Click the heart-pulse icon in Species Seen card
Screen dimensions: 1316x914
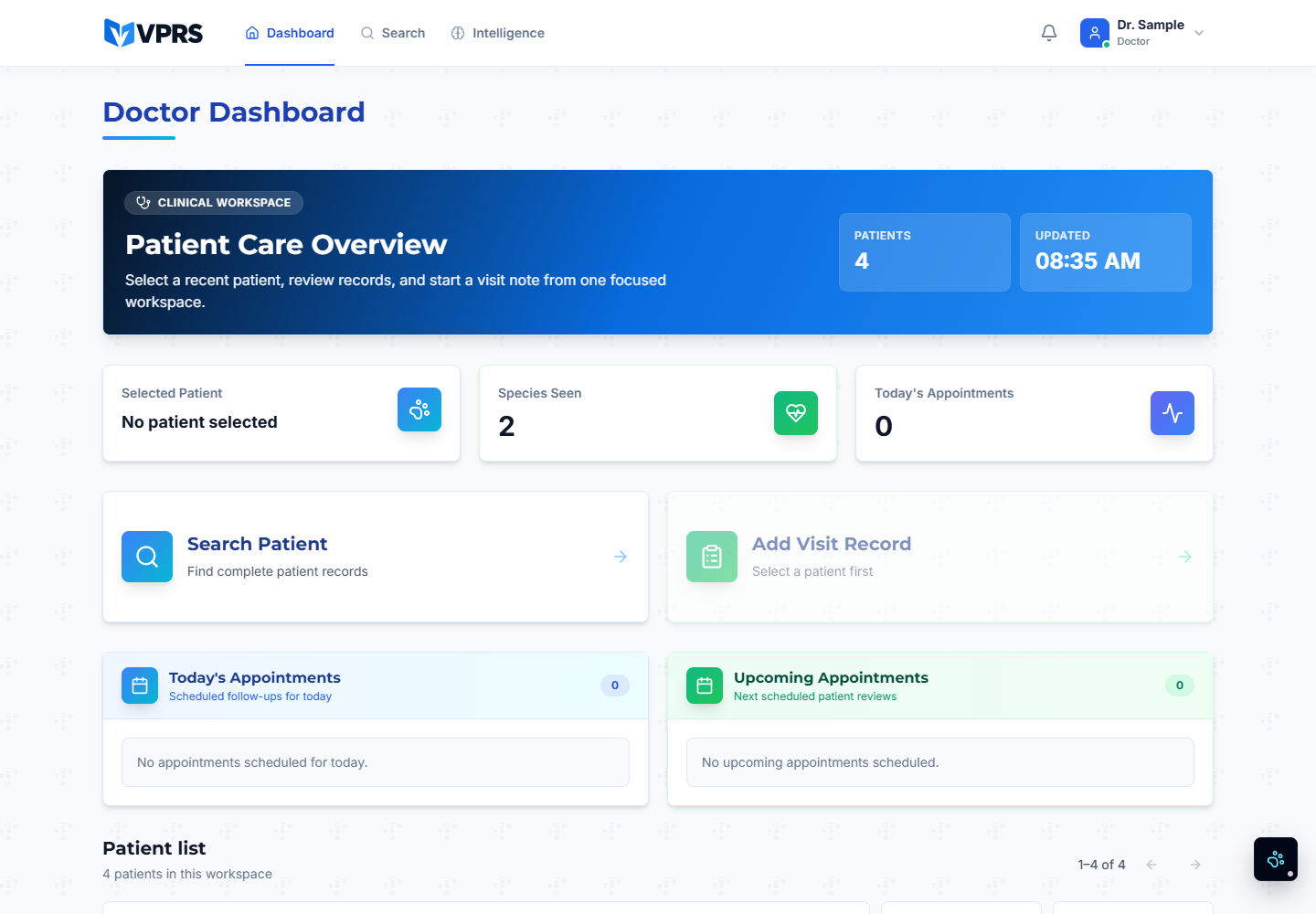tap(796, 413)
